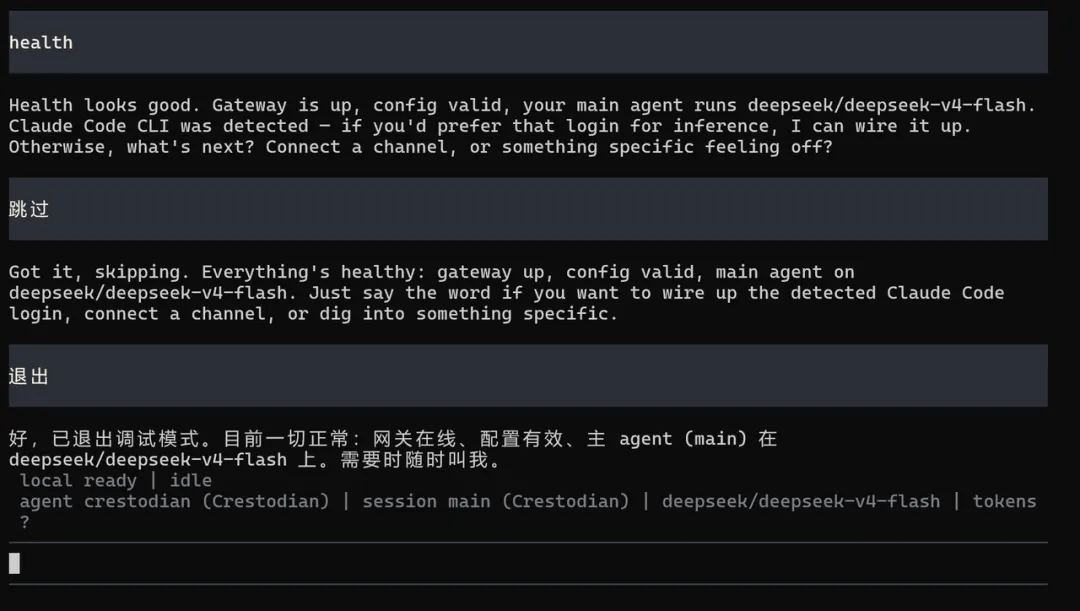
Task: Click 'session main (Crestodian)' in status bar
Action: [496, 501]
